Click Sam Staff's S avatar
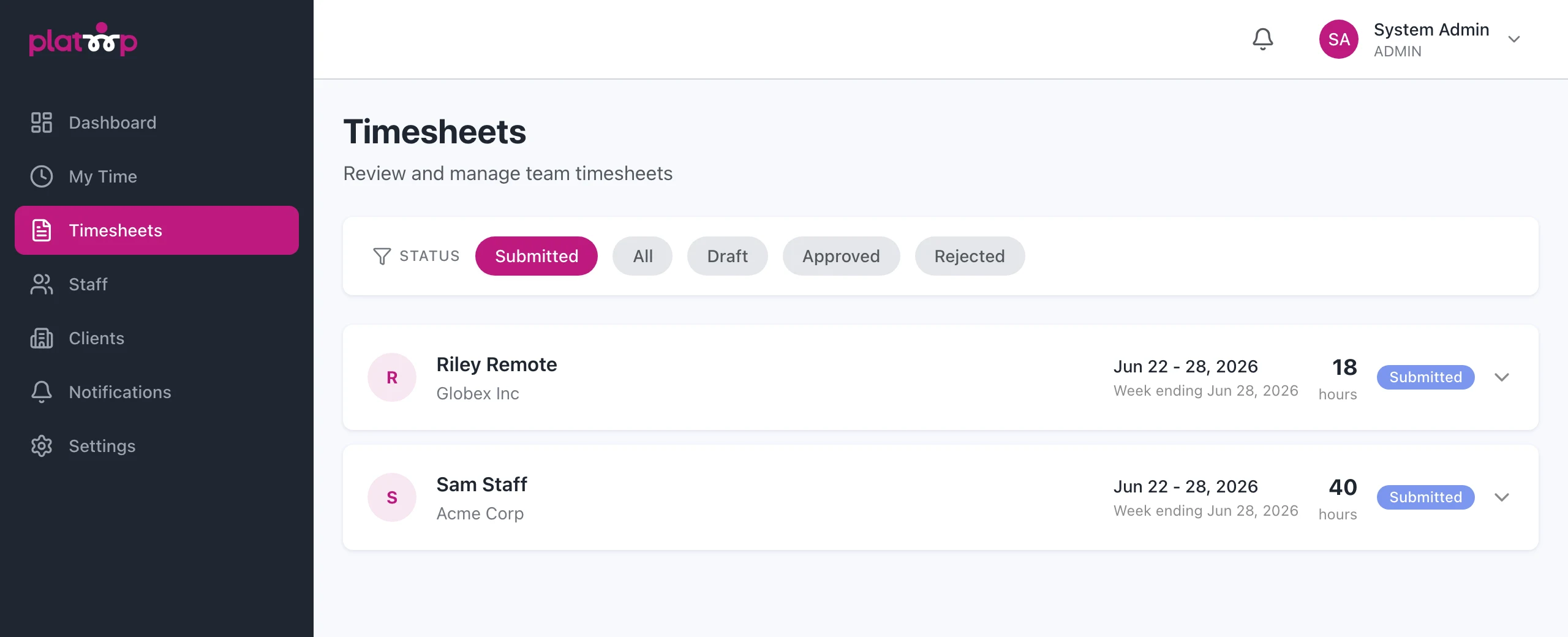This screenshot has height=637, width=1568. point(392,497)
